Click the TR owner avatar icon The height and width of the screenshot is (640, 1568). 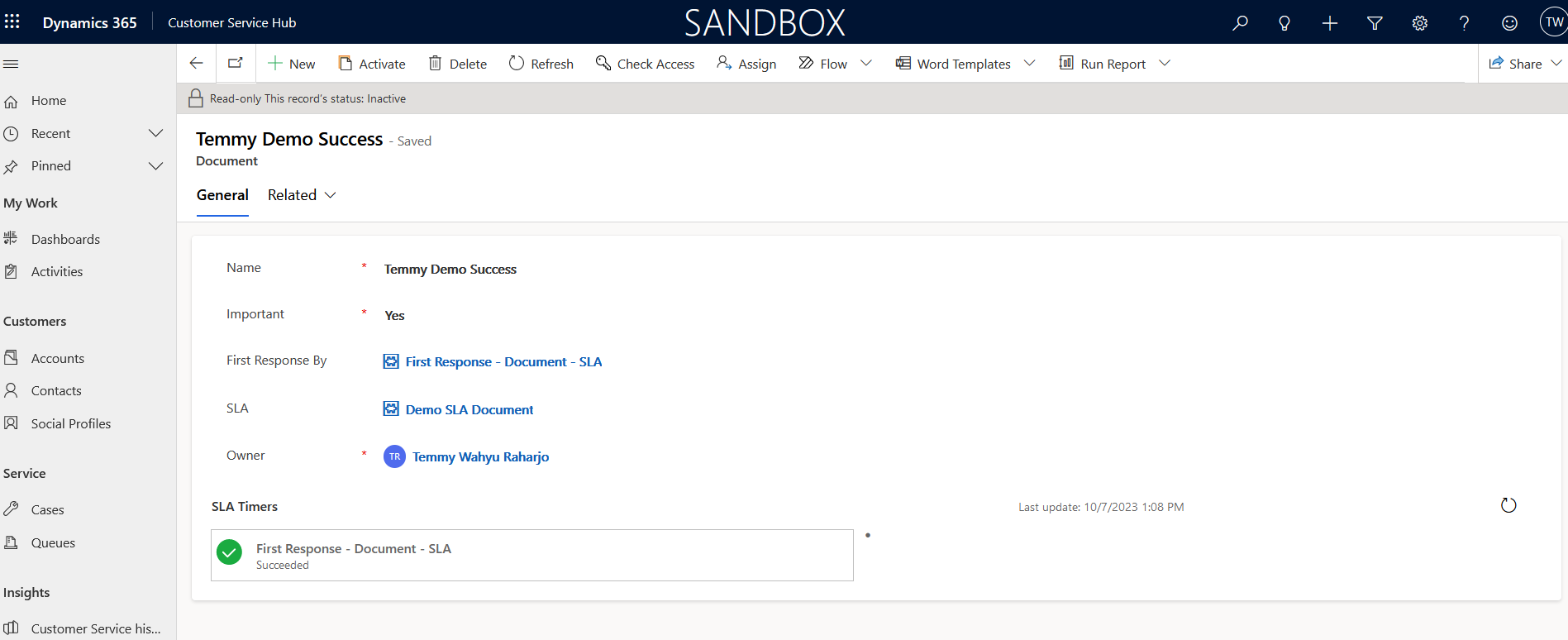tap(394, 456)
